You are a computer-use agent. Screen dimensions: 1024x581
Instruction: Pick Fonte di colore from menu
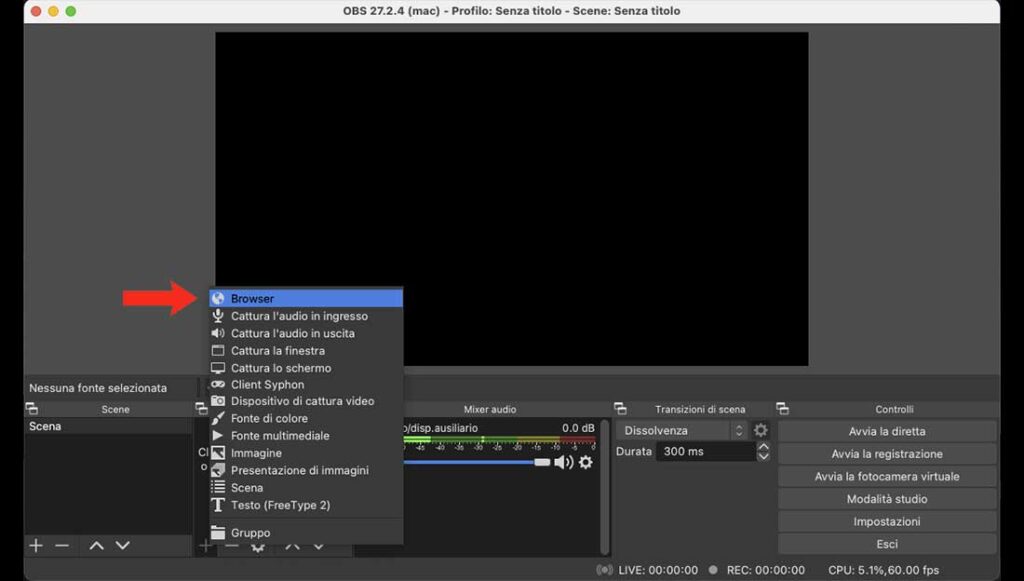click(306, 418)
